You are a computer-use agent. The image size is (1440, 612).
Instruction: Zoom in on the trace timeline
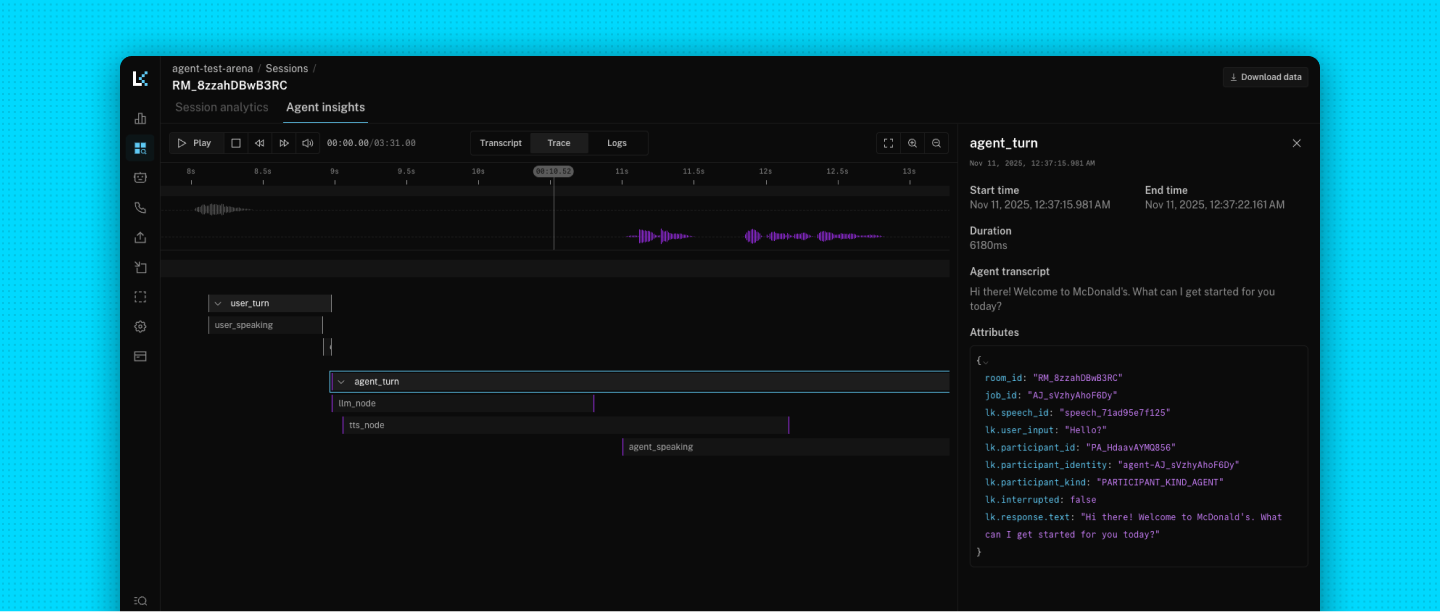click(x=912, y=143)
